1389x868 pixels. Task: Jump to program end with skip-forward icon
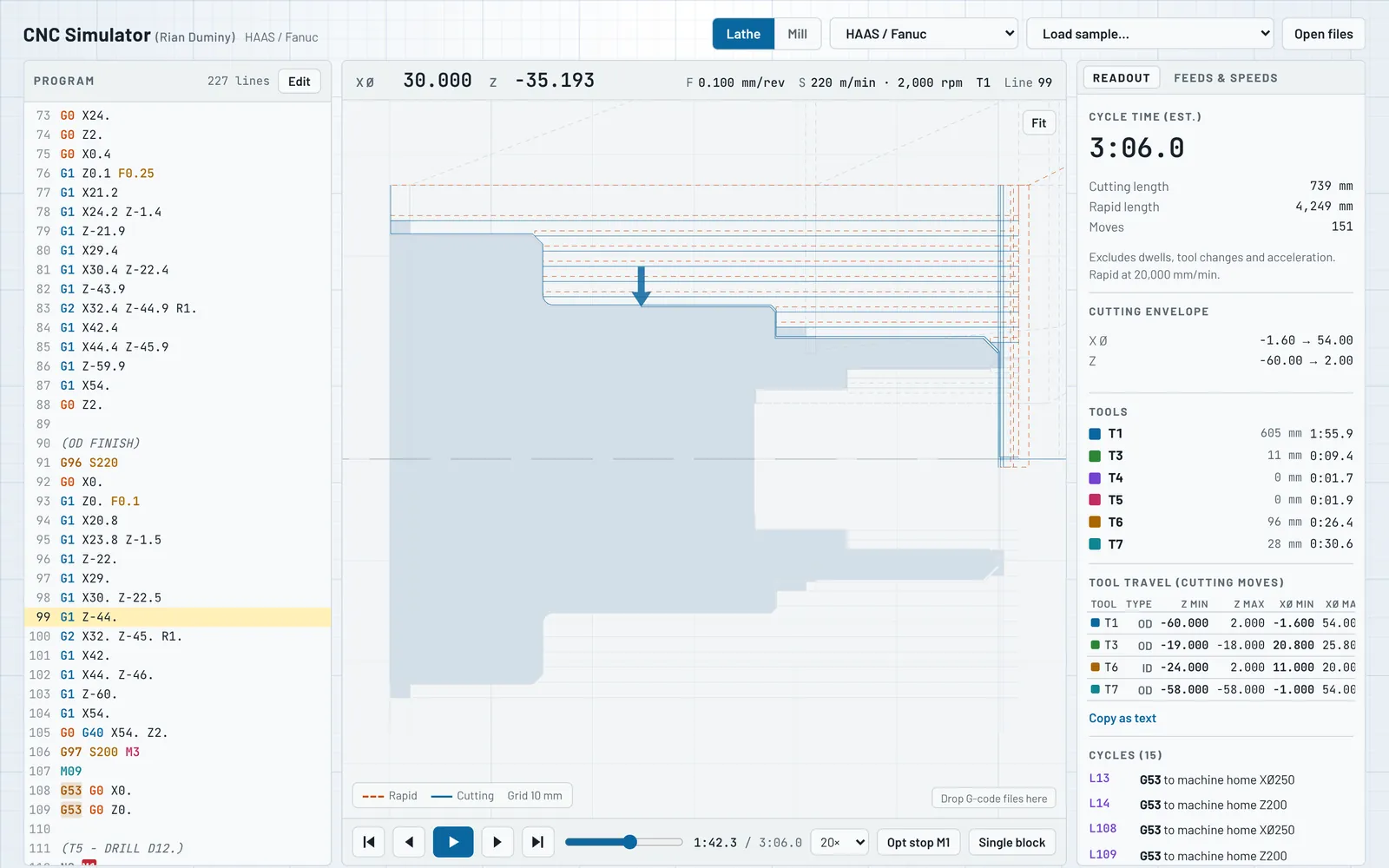tap(537, 842)
